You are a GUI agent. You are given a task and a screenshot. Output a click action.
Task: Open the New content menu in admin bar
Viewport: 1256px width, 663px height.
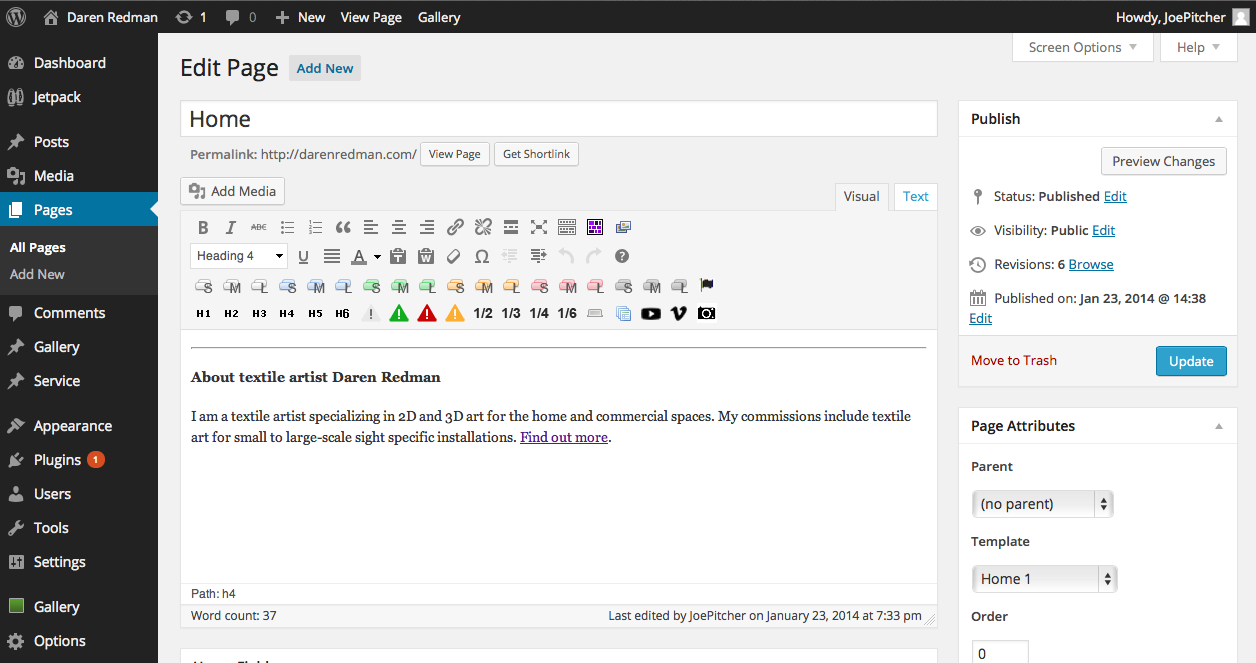[300, 17]
